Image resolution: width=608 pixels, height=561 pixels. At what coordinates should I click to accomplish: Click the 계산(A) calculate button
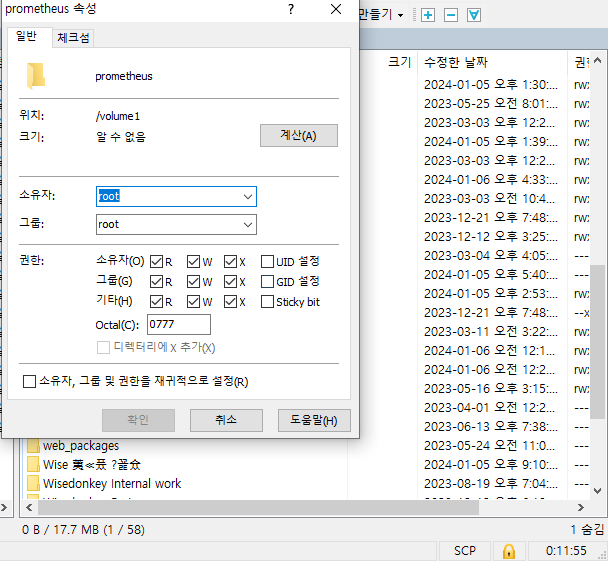tap(299, 135)
